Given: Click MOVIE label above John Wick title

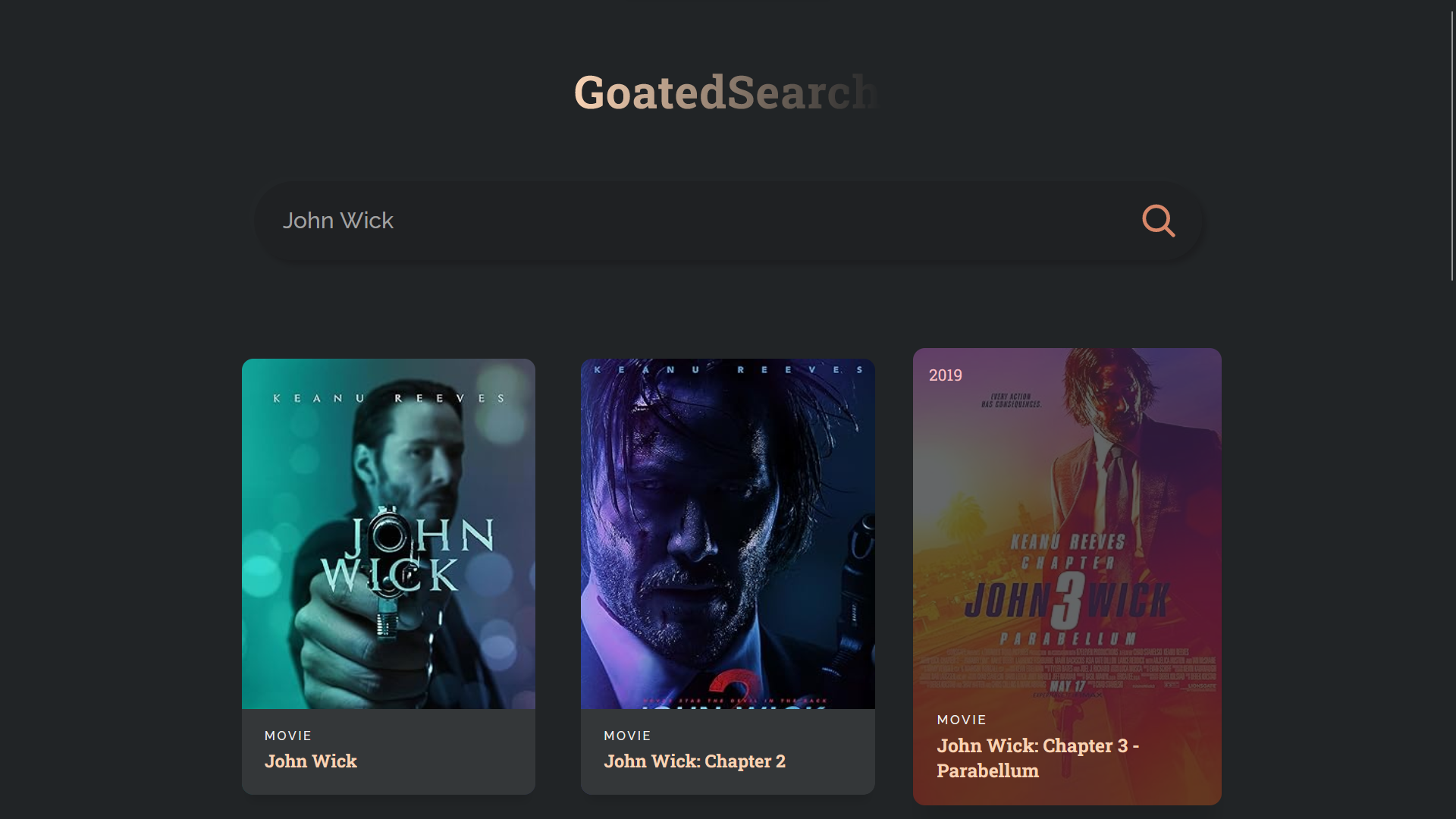Looking at the screenshot, I should tap(288, 736).
